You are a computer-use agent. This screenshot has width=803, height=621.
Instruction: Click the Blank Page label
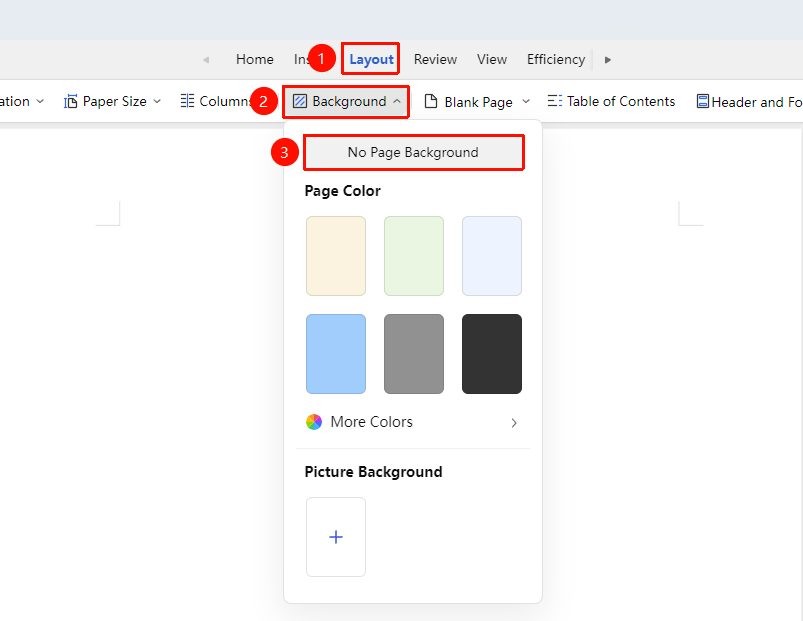coord(478,102)
